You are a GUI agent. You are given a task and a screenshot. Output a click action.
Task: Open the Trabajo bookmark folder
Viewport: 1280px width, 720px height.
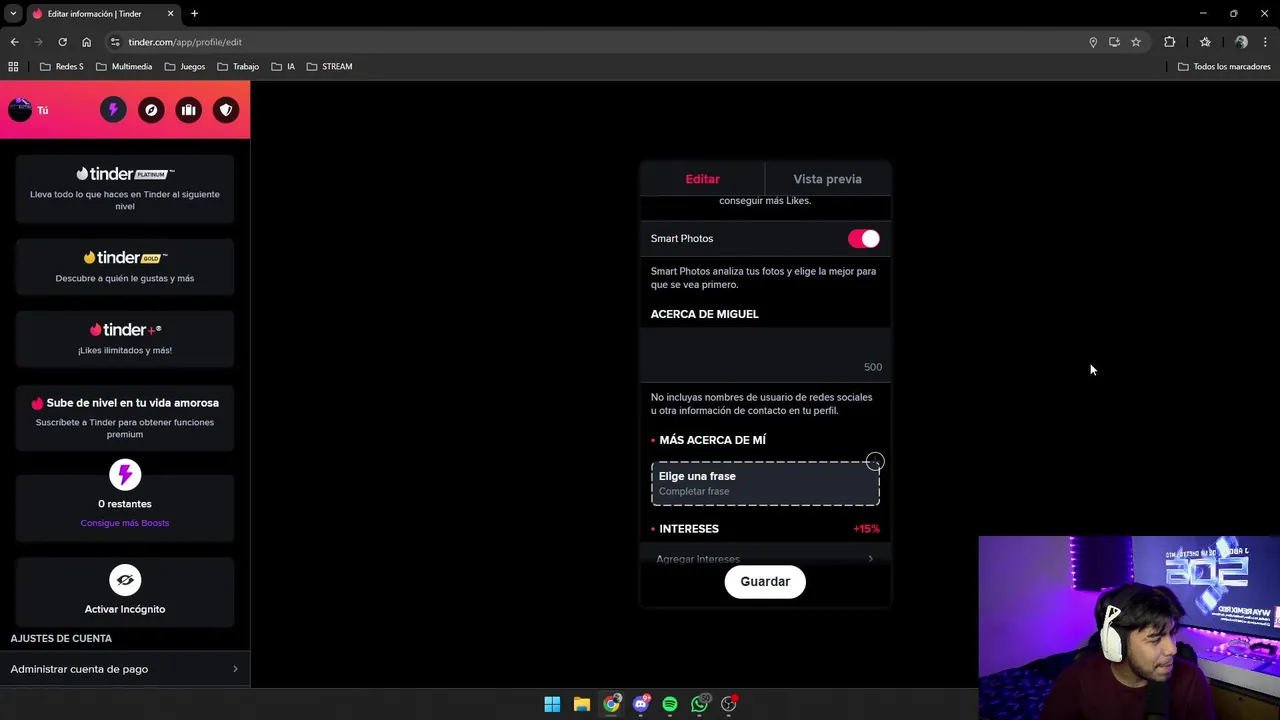click(x=238, y=67)
